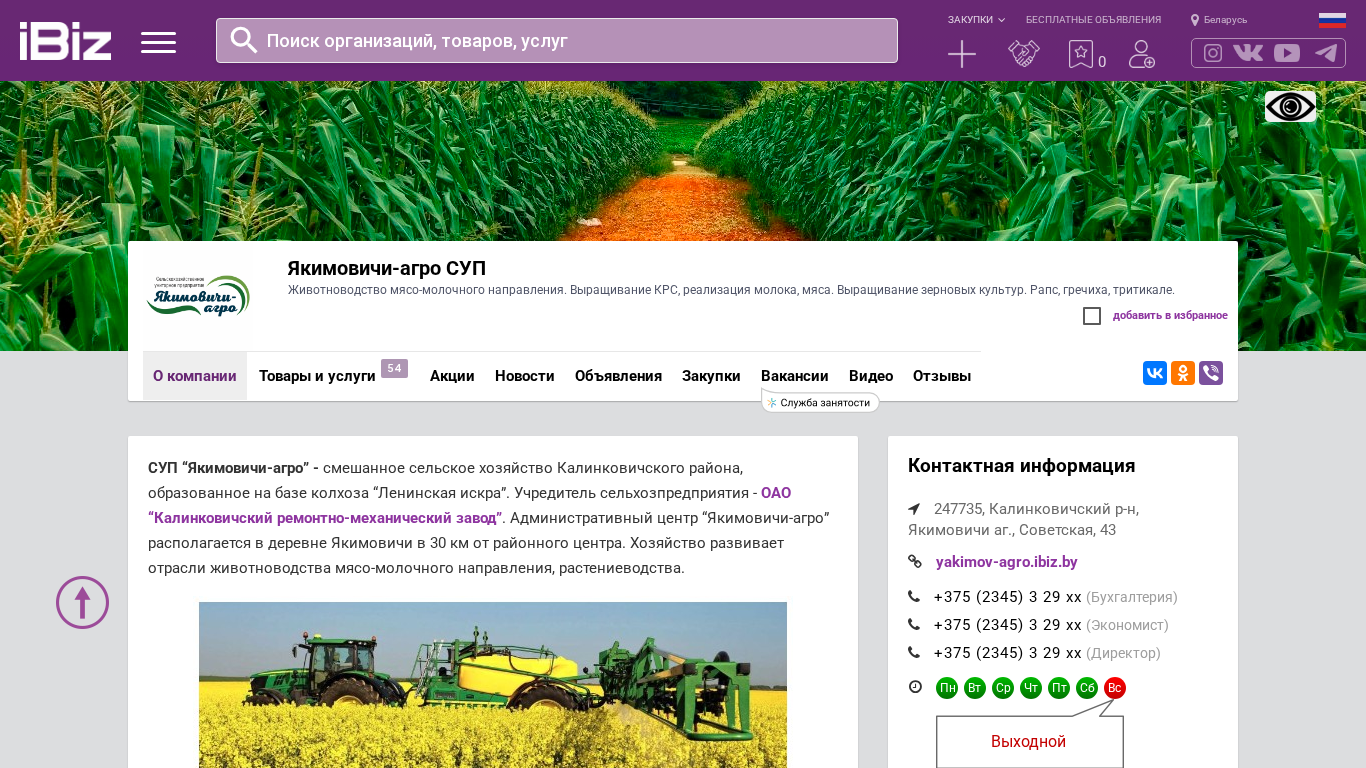Image resolution: width=1366 pixels, height=768 pixels.
Task: Click the Контактная информация heading
Action: 1022,466
